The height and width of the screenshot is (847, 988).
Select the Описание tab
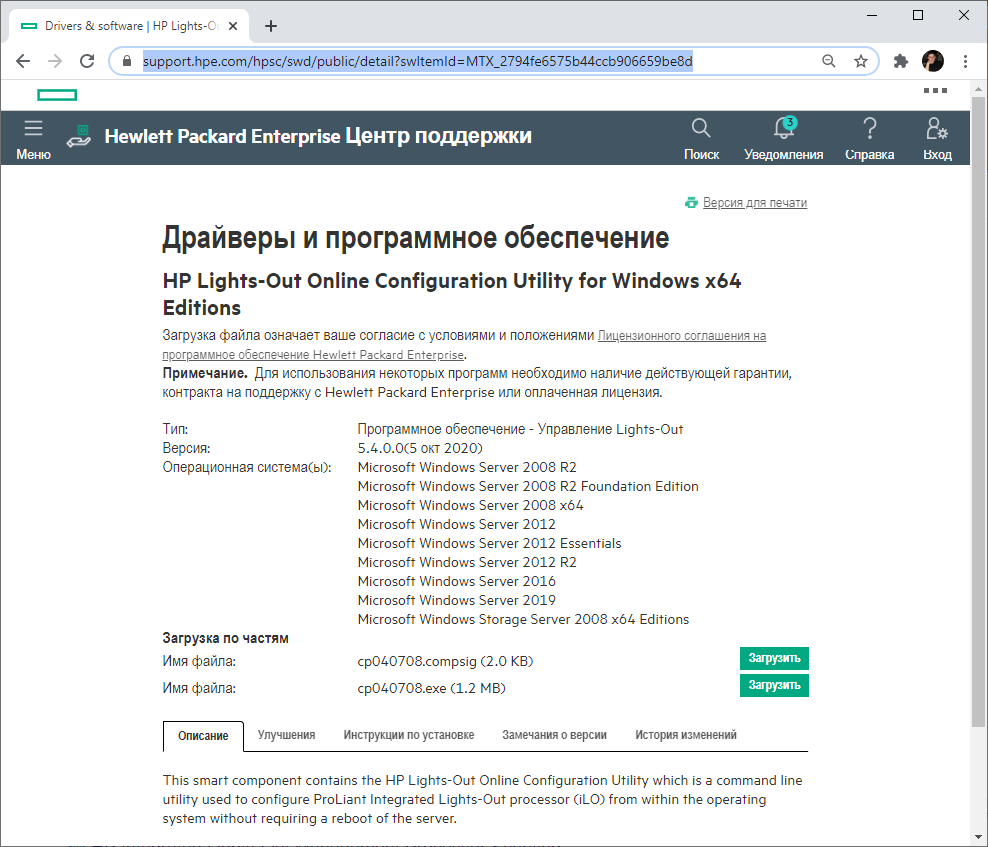[203, 735]
